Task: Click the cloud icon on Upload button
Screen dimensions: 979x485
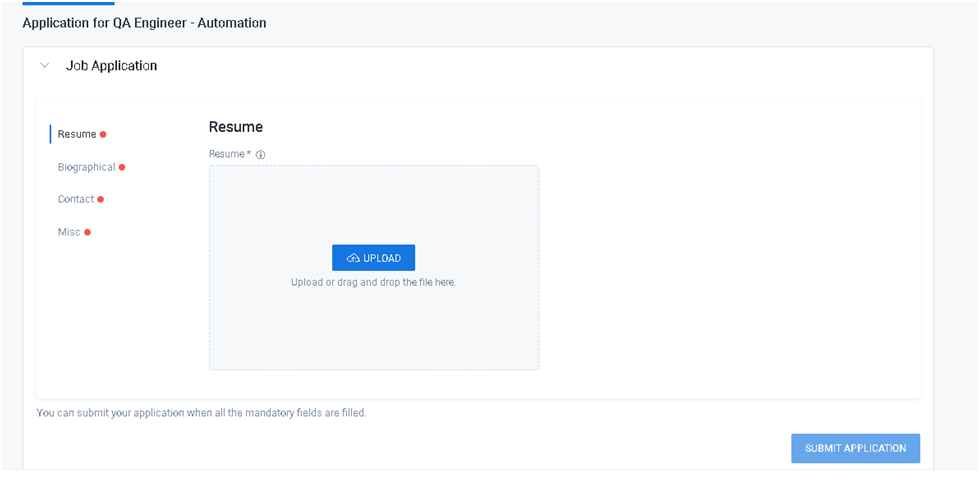Action: 353,258
